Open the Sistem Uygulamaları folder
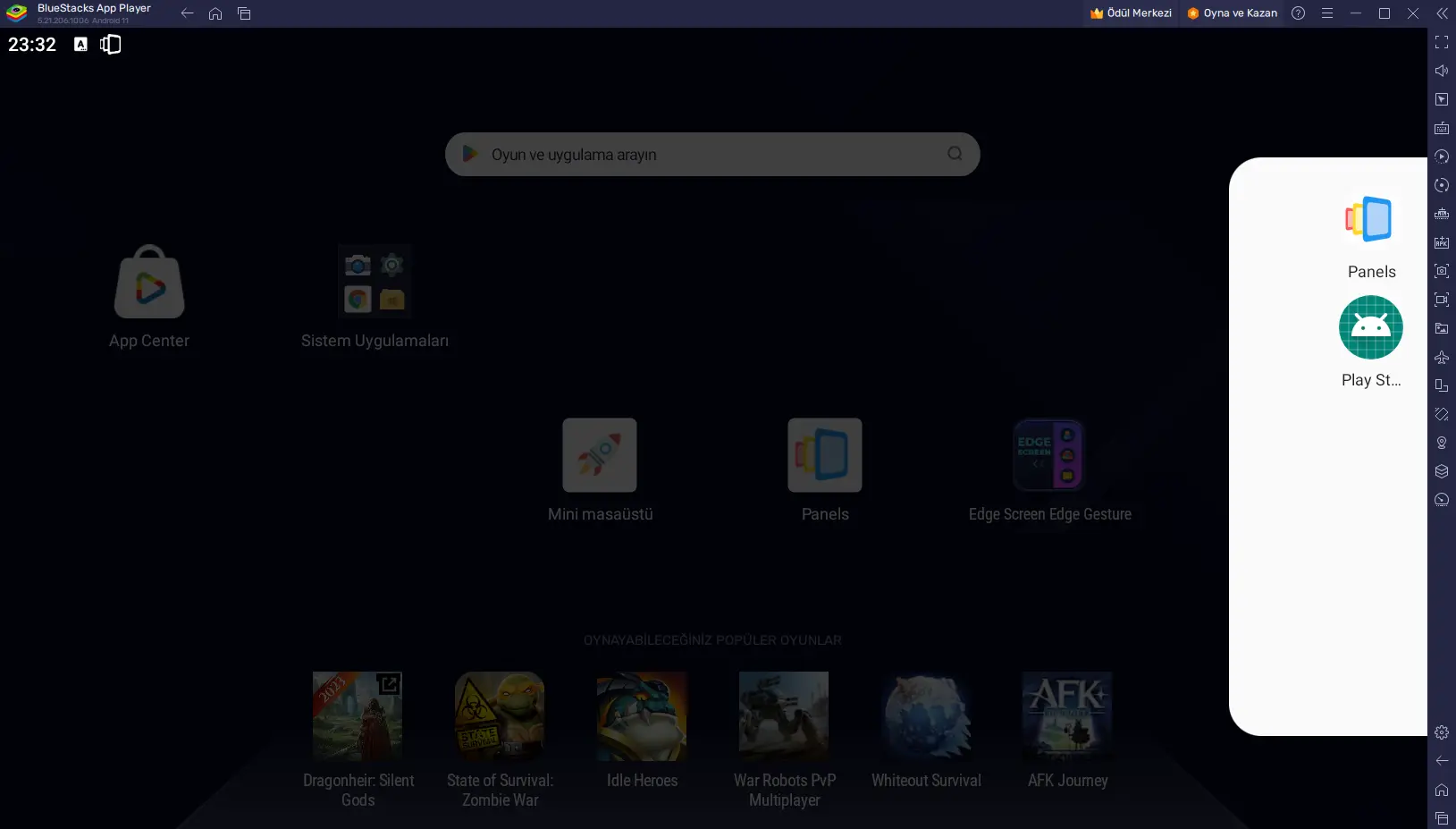Viewport: 1456px width, 829px height. click(375, 282)
